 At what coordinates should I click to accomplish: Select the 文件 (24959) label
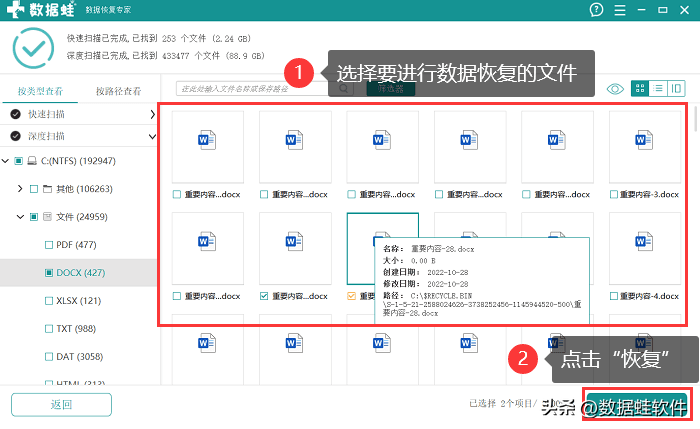click(82, 217)
